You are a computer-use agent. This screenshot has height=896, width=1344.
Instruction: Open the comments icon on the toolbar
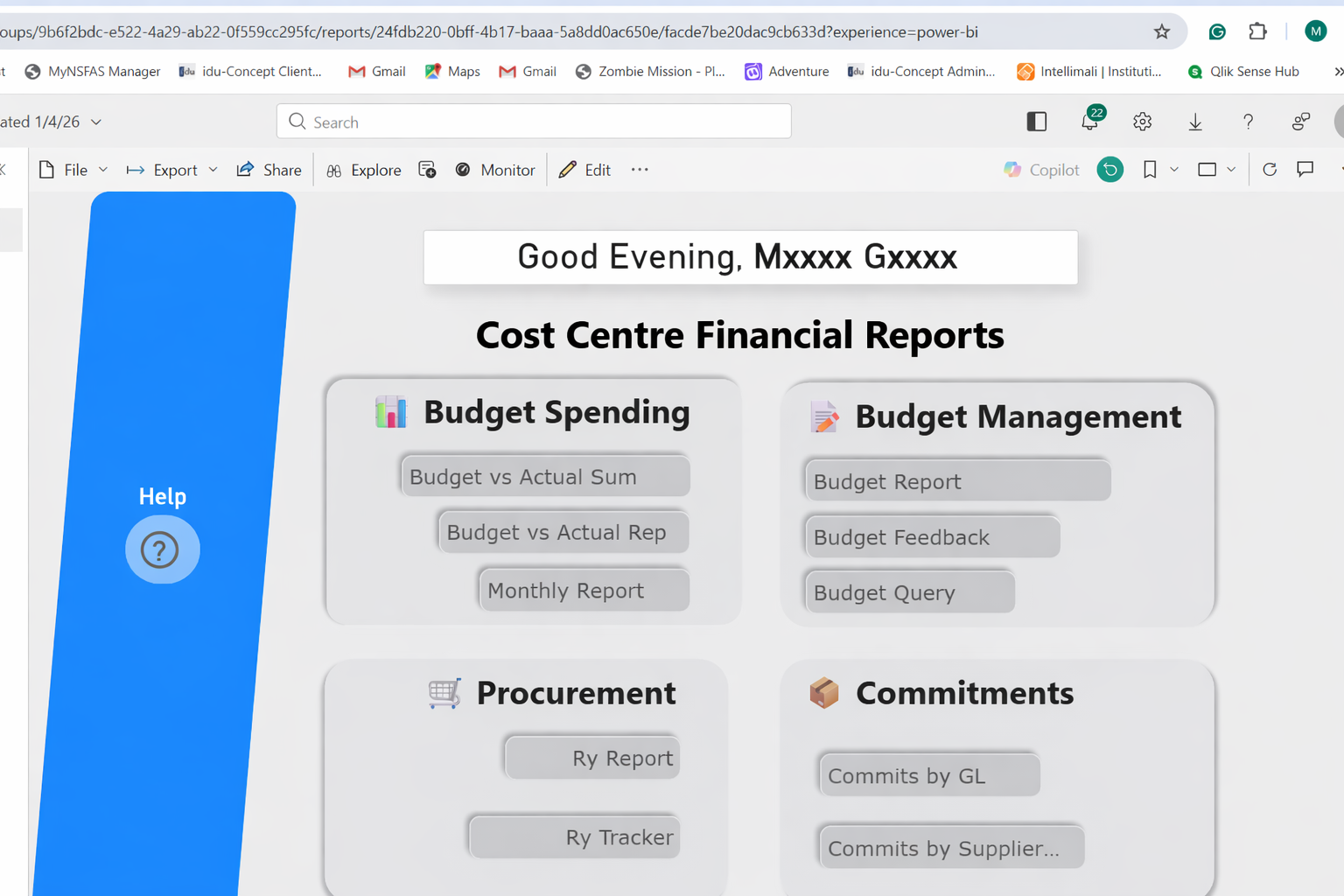pos(1305,170)
